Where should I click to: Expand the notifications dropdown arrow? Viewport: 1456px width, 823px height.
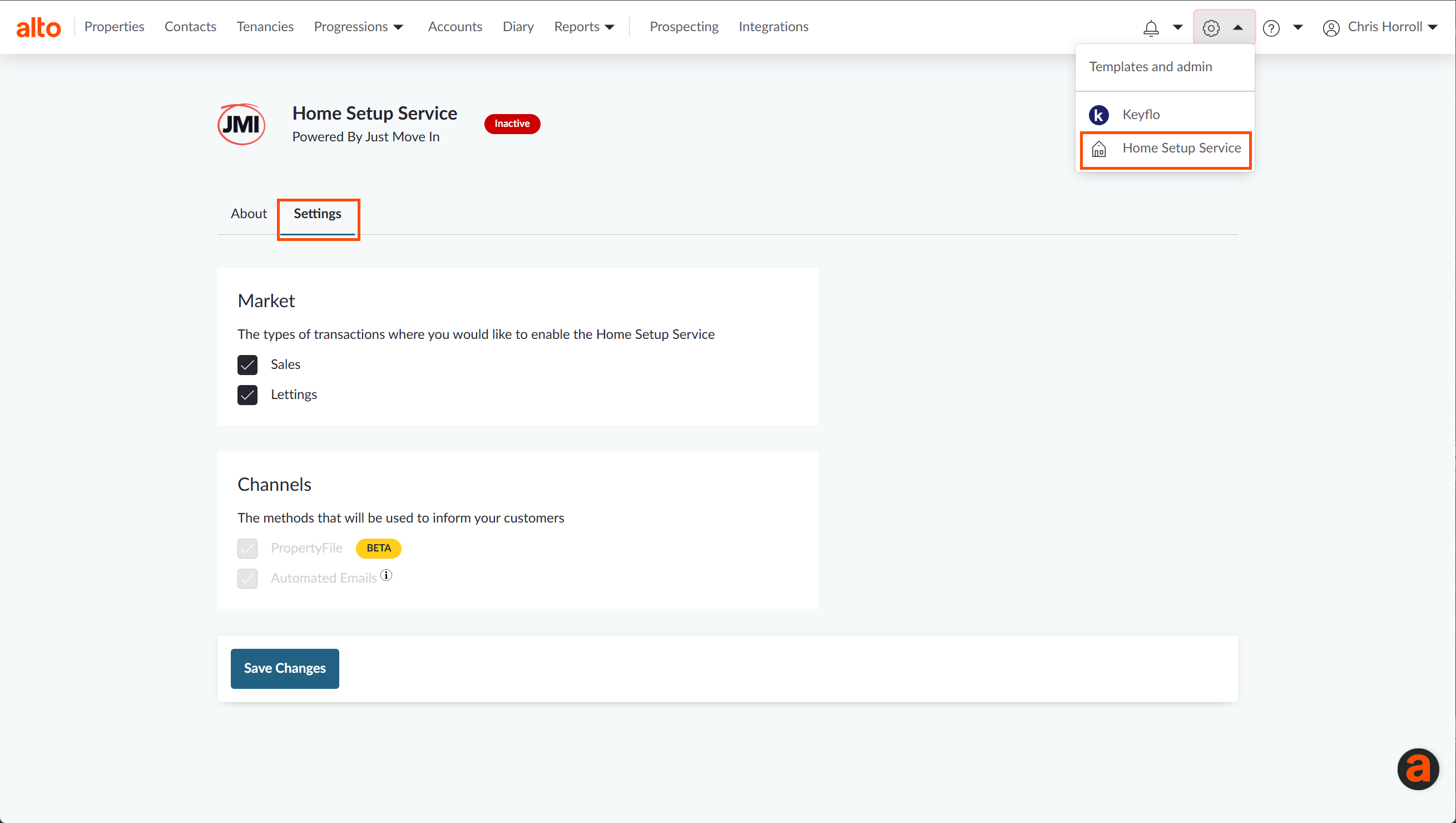pos(1178,27)
